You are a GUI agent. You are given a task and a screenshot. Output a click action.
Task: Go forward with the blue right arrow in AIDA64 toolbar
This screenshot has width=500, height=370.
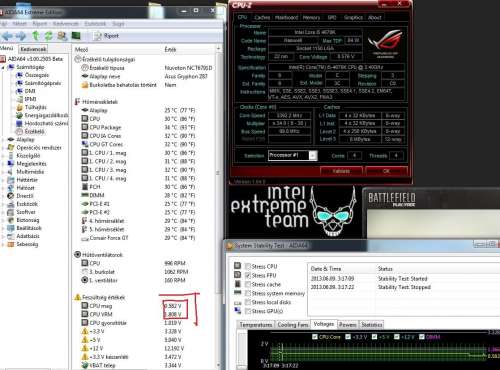[x=21, y=36]
